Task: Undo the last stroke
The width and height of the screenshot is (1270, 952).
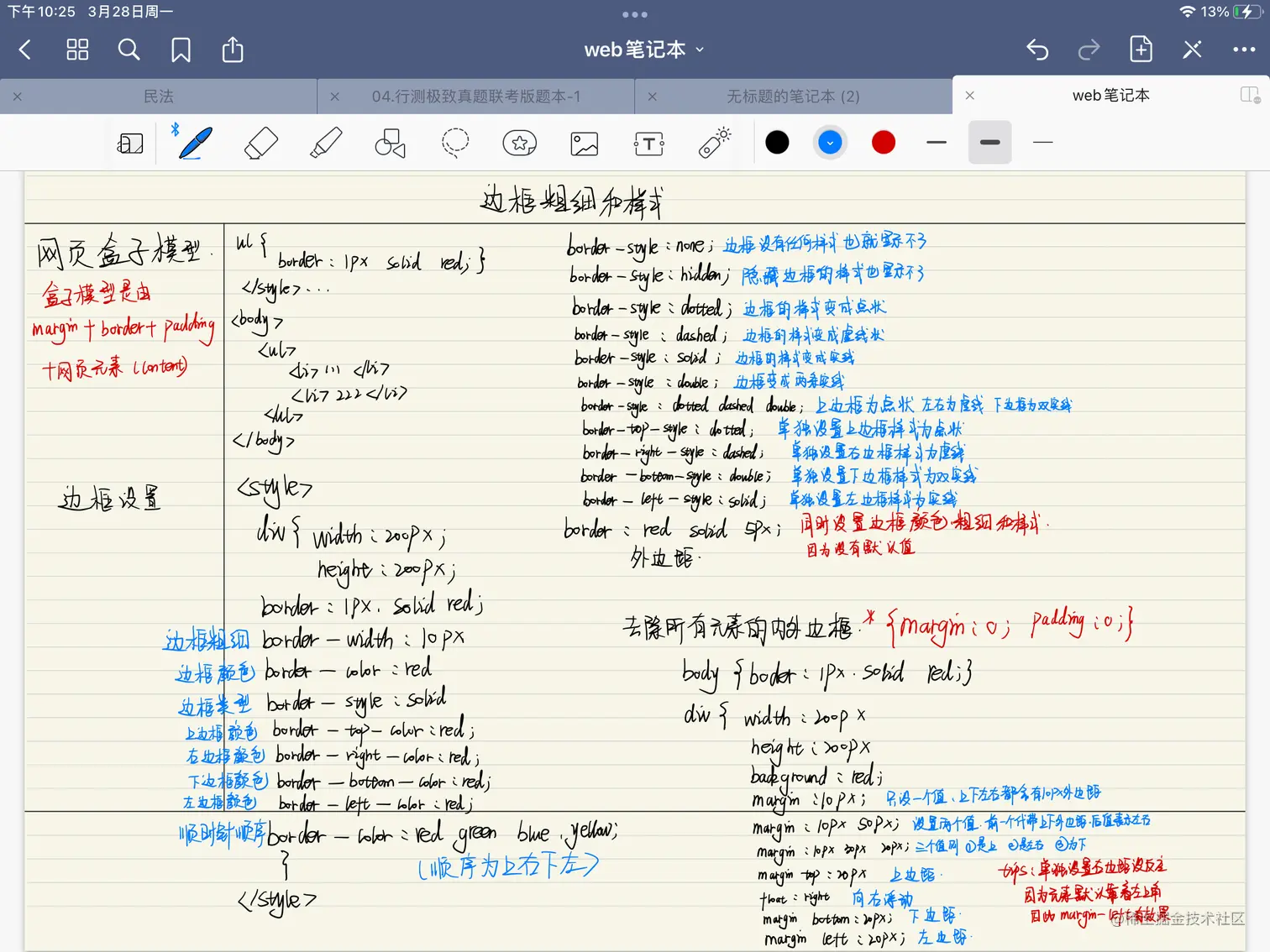Action: coord(1037,50)
